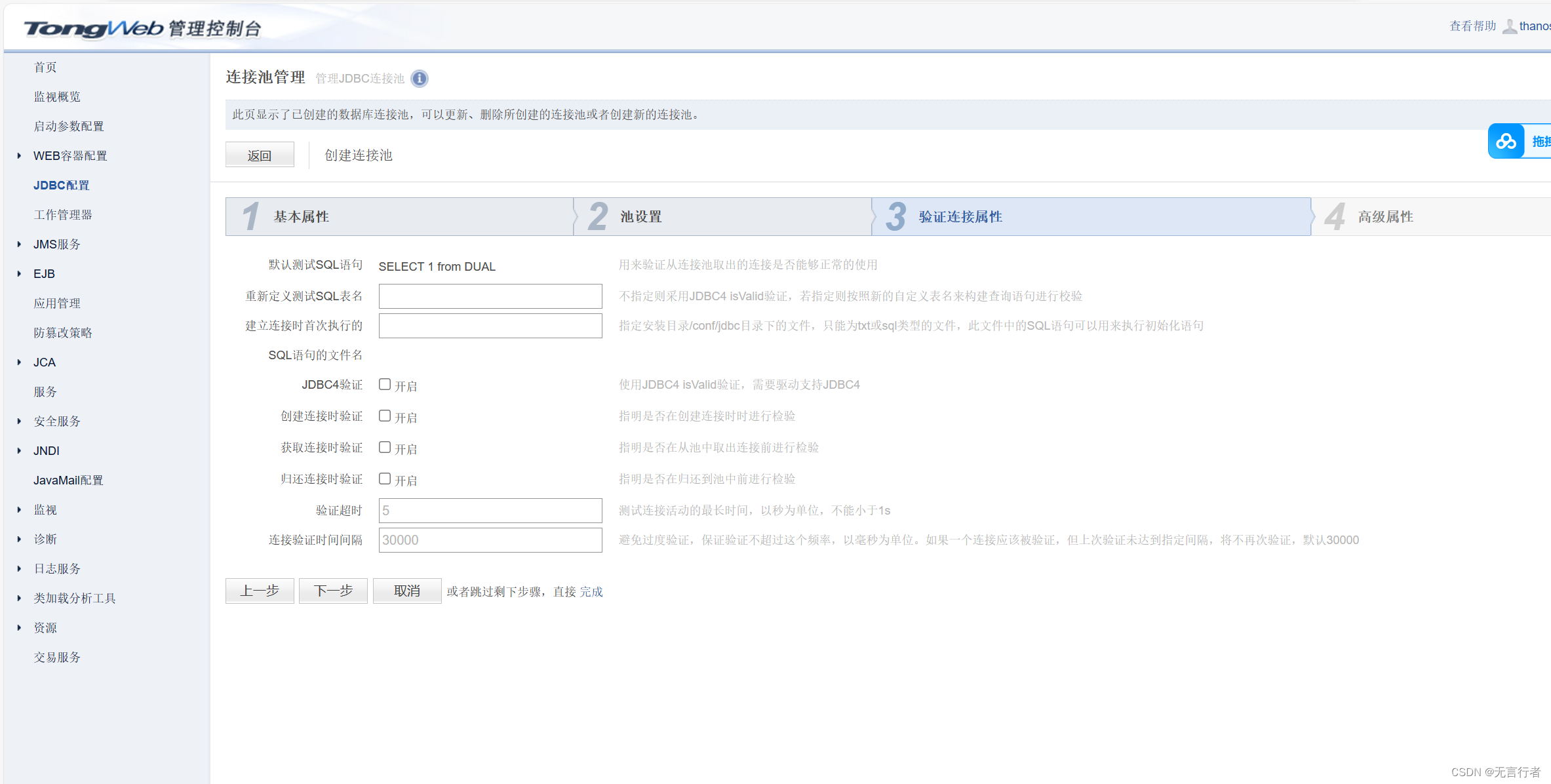Viewport: 1551px width, 784px height.
Task: Go to step 4 高级属性 tab
Action: click(x=1384, y=217)
